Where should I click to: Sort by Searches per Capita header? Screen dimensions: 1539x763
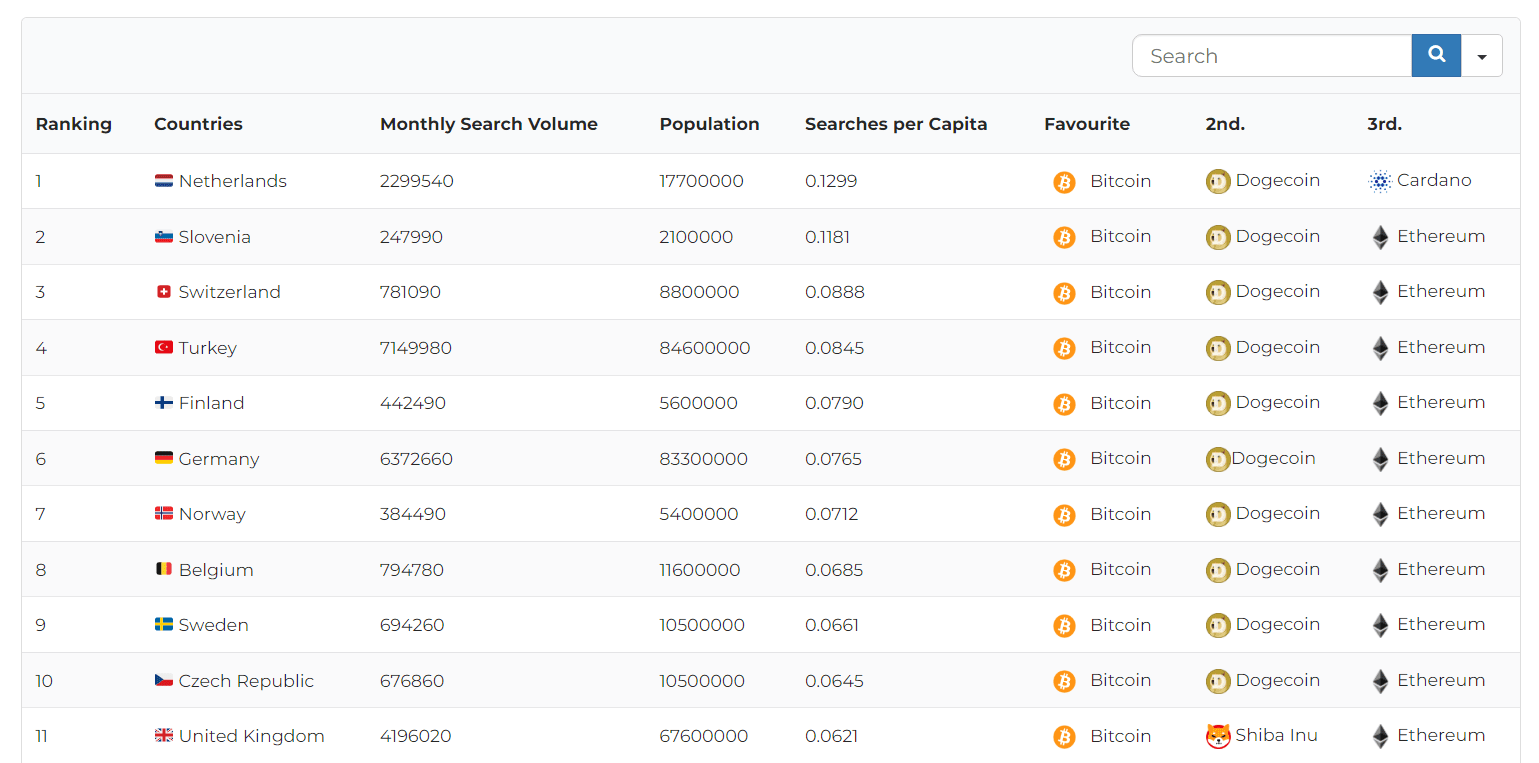895,124
